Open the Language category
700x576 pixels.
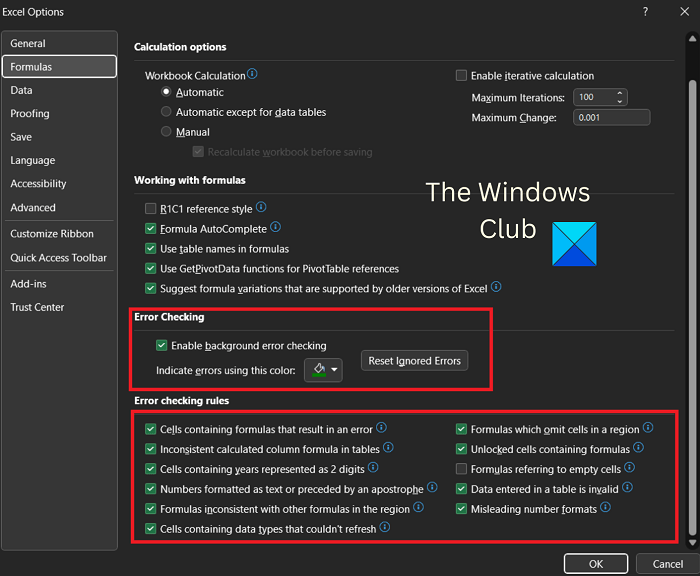click(59, 160)
